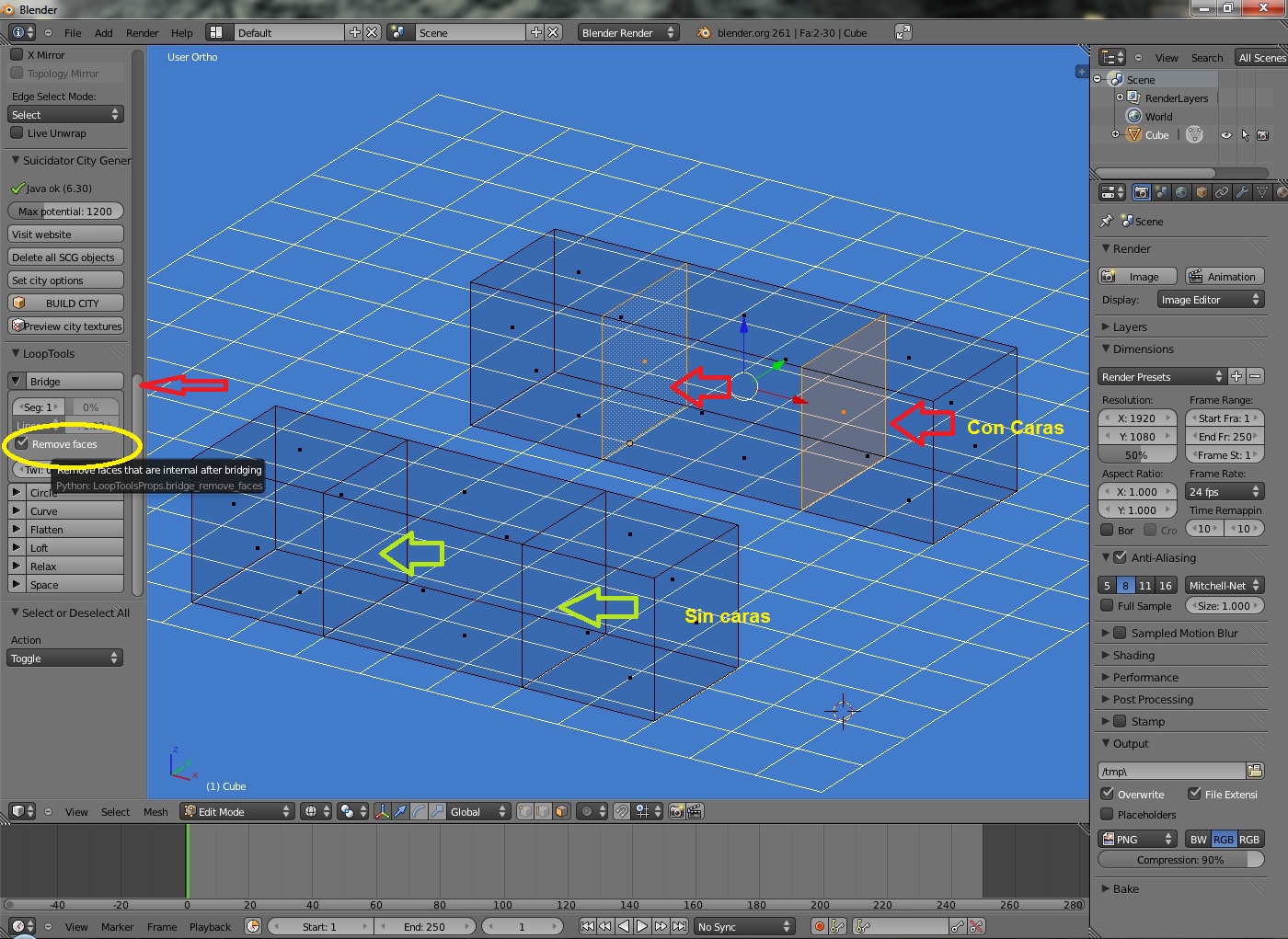
Task: Hide the Cube with eye icon
Action: tap(1225, 135)
